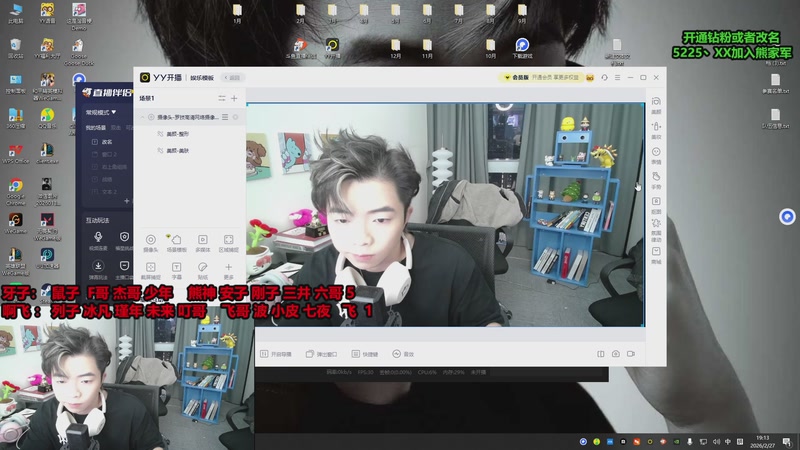Image resolution: width=800 pixels, height=450 pixels.
Task: Click the 摄像头 camera source icon
Action: coord(150,240)
